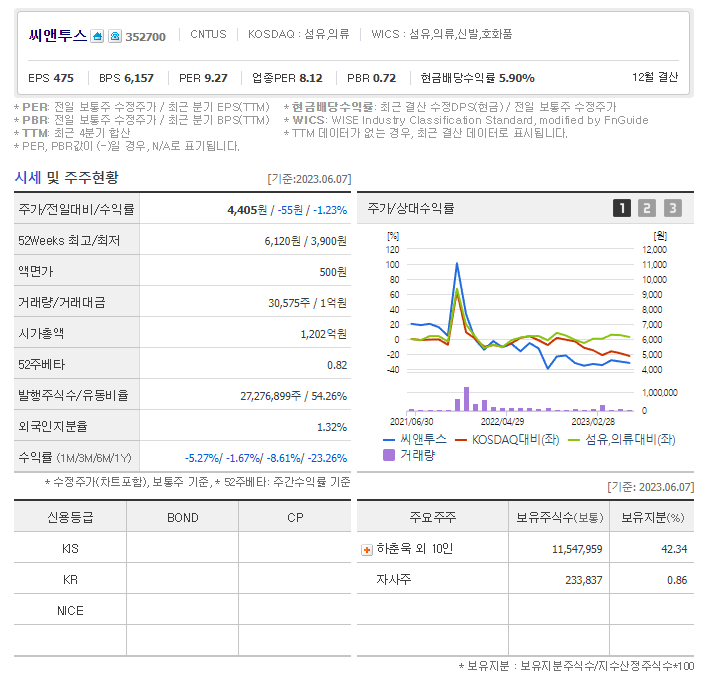Click the 발행주식수 value 27,276,899주 / 54.26%

point(293,396)
